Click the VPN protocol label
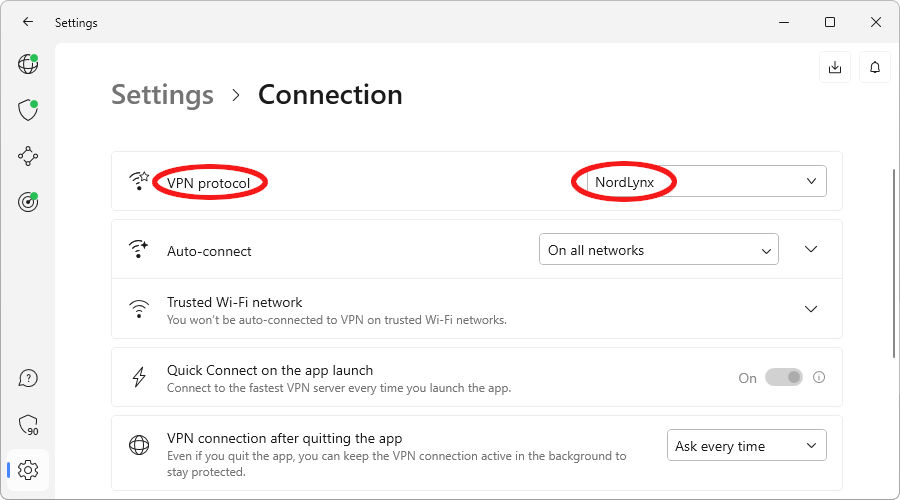The height and width of the screenshot is (500, 900). click(208, 183)
